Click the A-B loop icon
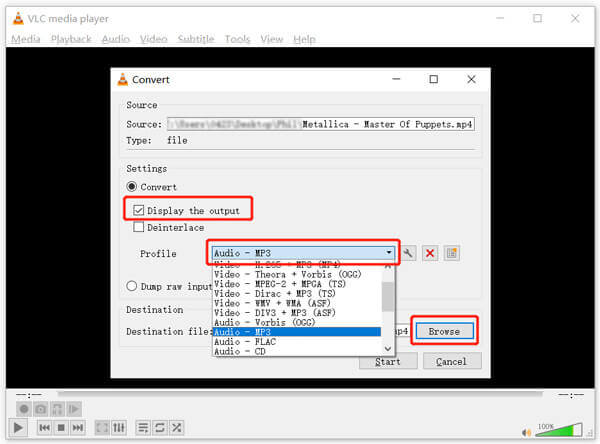This screenshot has width=600, height=444. click(57, 409)
